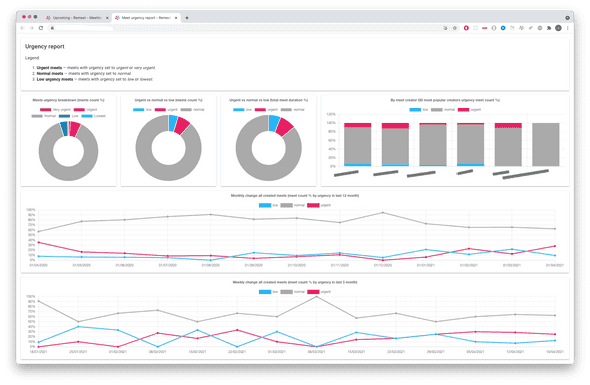590x385 pixels.
Task: Click the padlock icon in the address bar
Action: (x=52, y=28)
